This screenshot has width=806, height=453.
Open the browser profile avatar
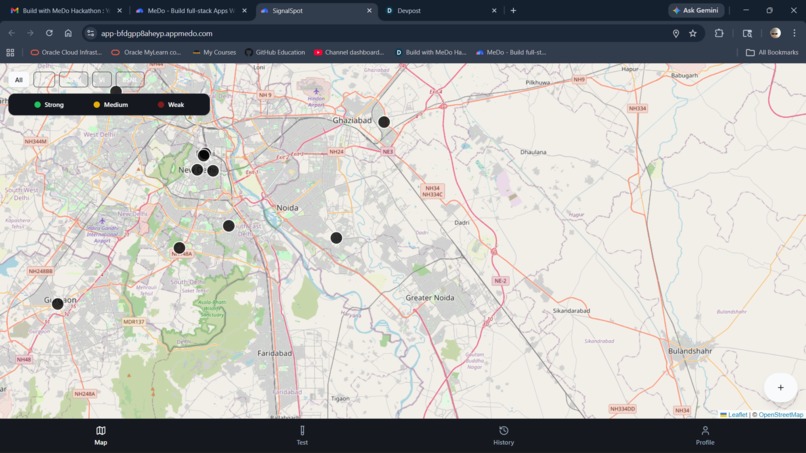point(775,33)
